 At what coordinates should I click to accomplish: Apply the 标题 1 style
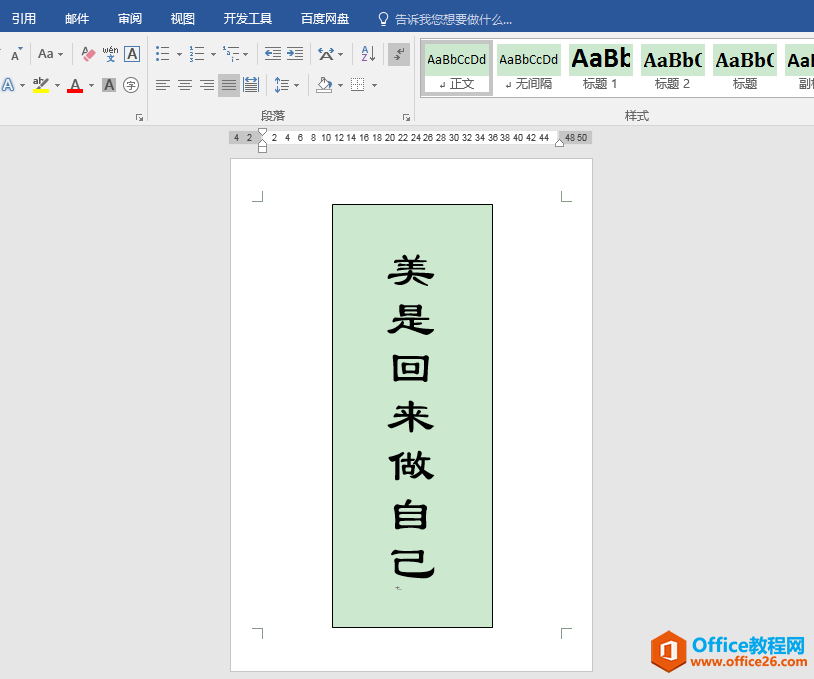[600, 67]
